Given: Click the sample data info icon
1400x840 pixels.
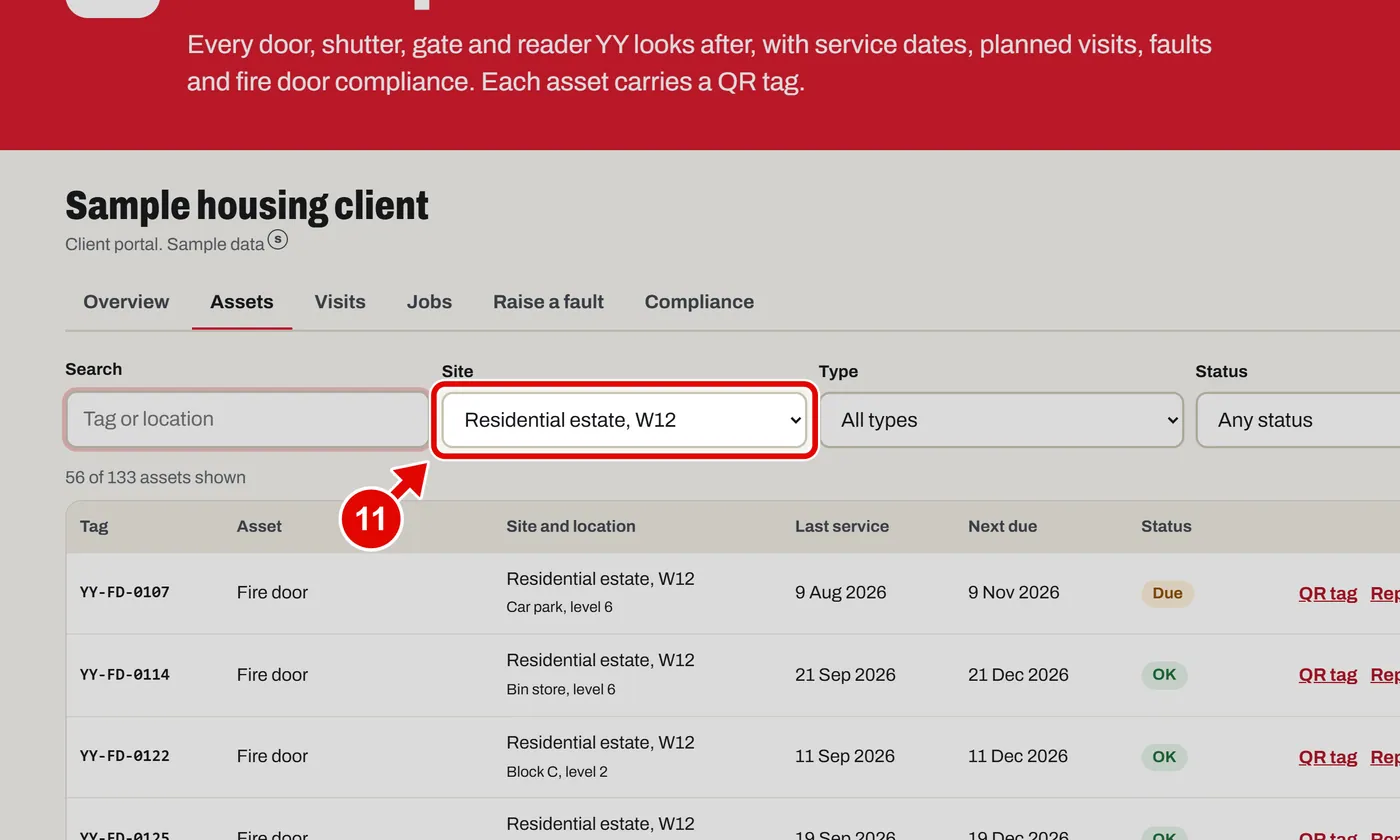Looking at the screenshot, I should tap(278, 240).
